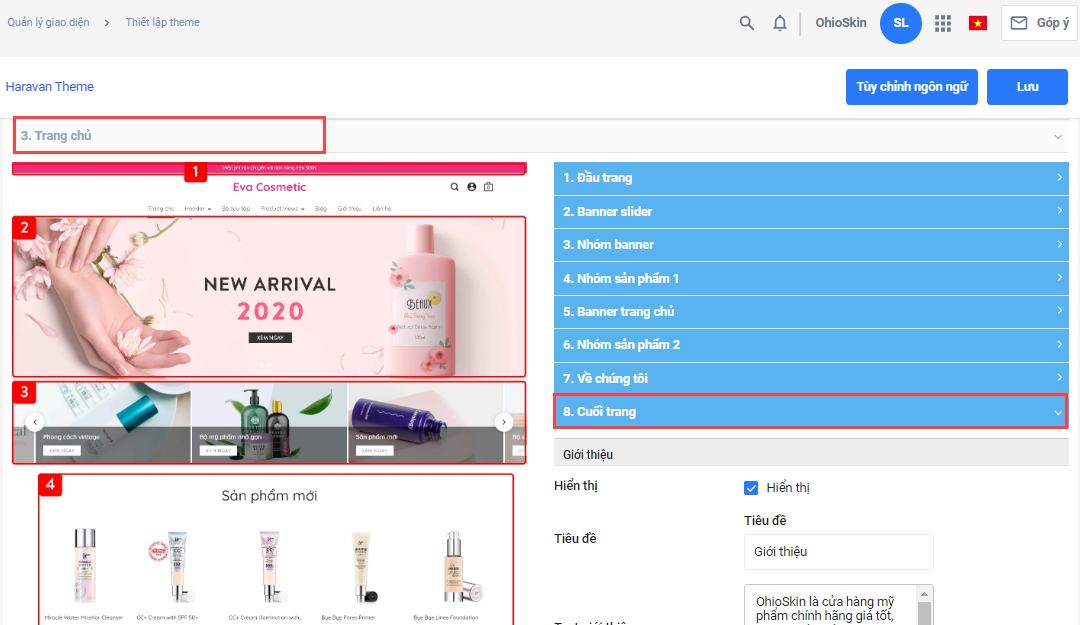Screen dimensions: 1080x625
Task: Click the intro text area with OhioSkin description
Action: 831,606
